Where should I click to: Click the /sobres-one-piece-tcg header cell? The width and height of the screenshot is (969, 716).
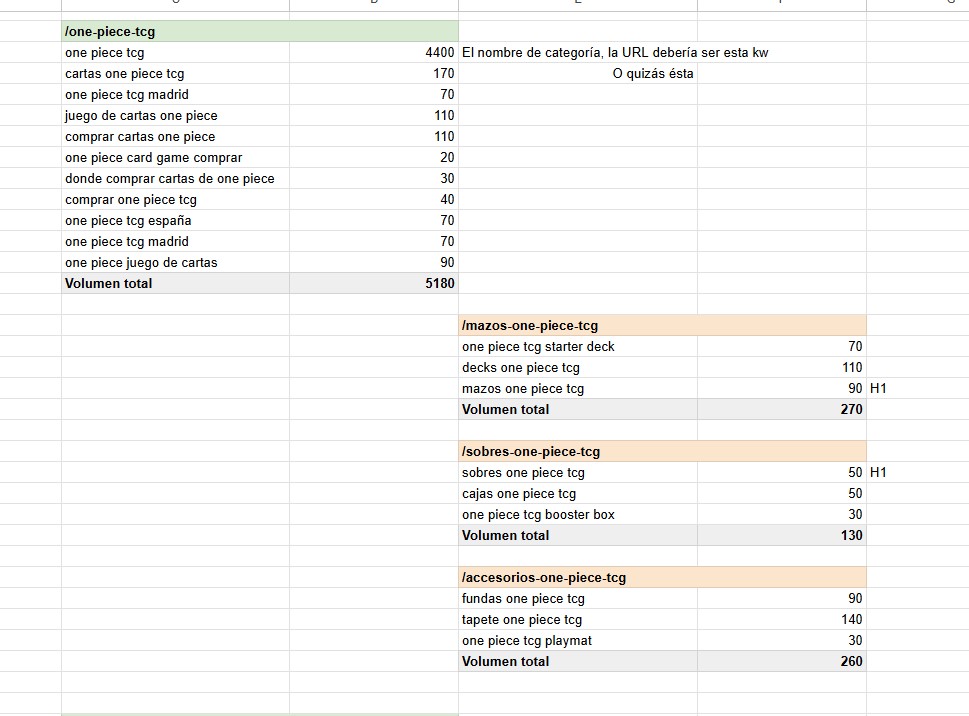662,452
